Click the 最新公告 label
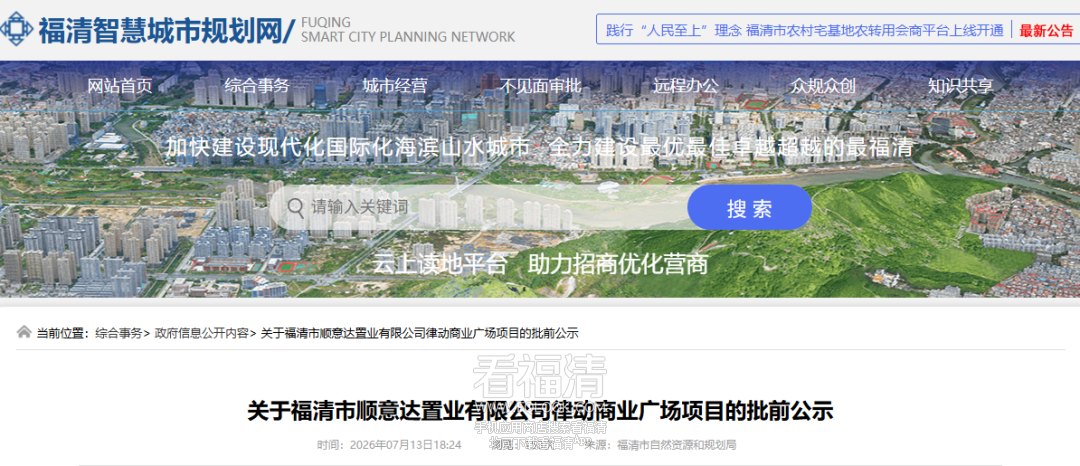 click(1046, 30)
